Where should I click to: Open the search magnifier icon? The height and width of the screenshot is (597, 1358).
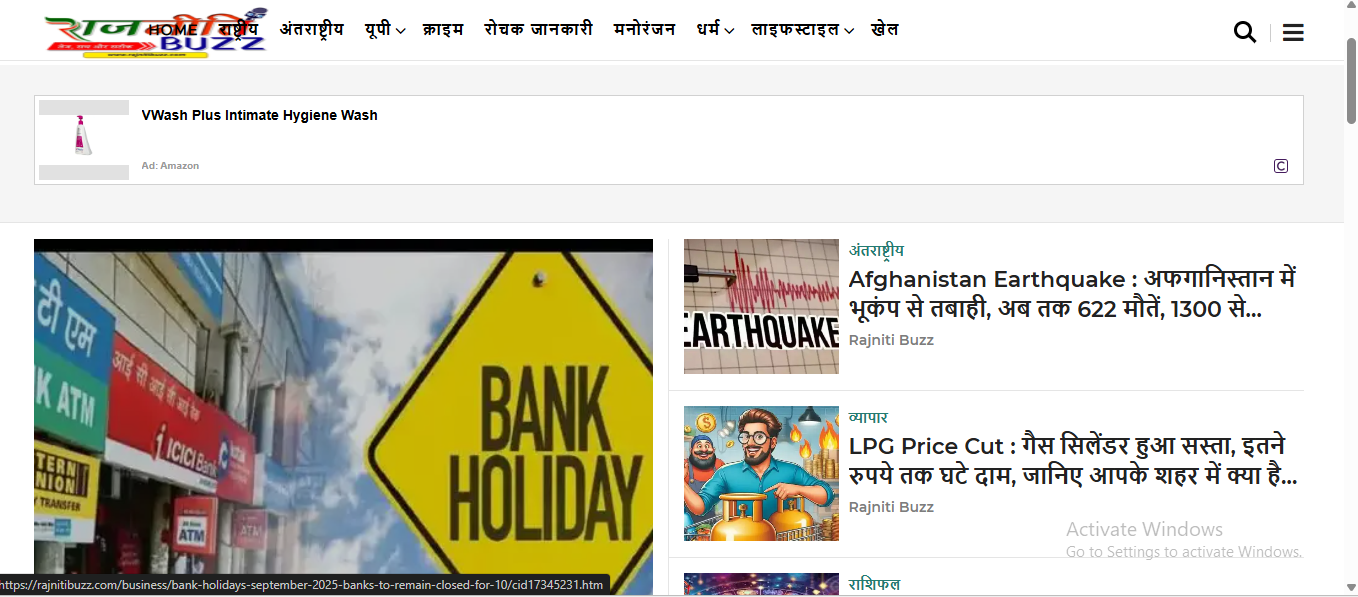(1245, 32)
